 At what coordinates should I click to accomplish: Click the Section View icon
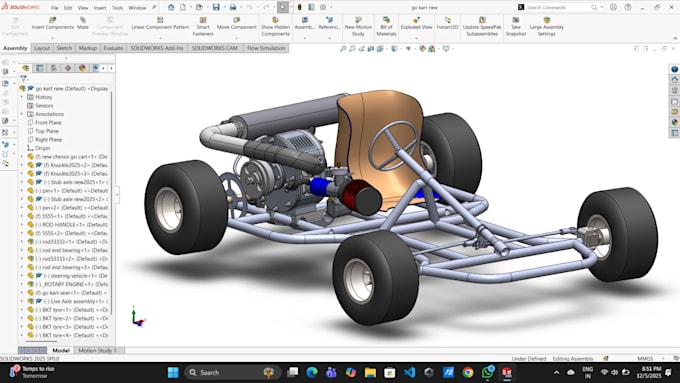[x=371, y=49]
